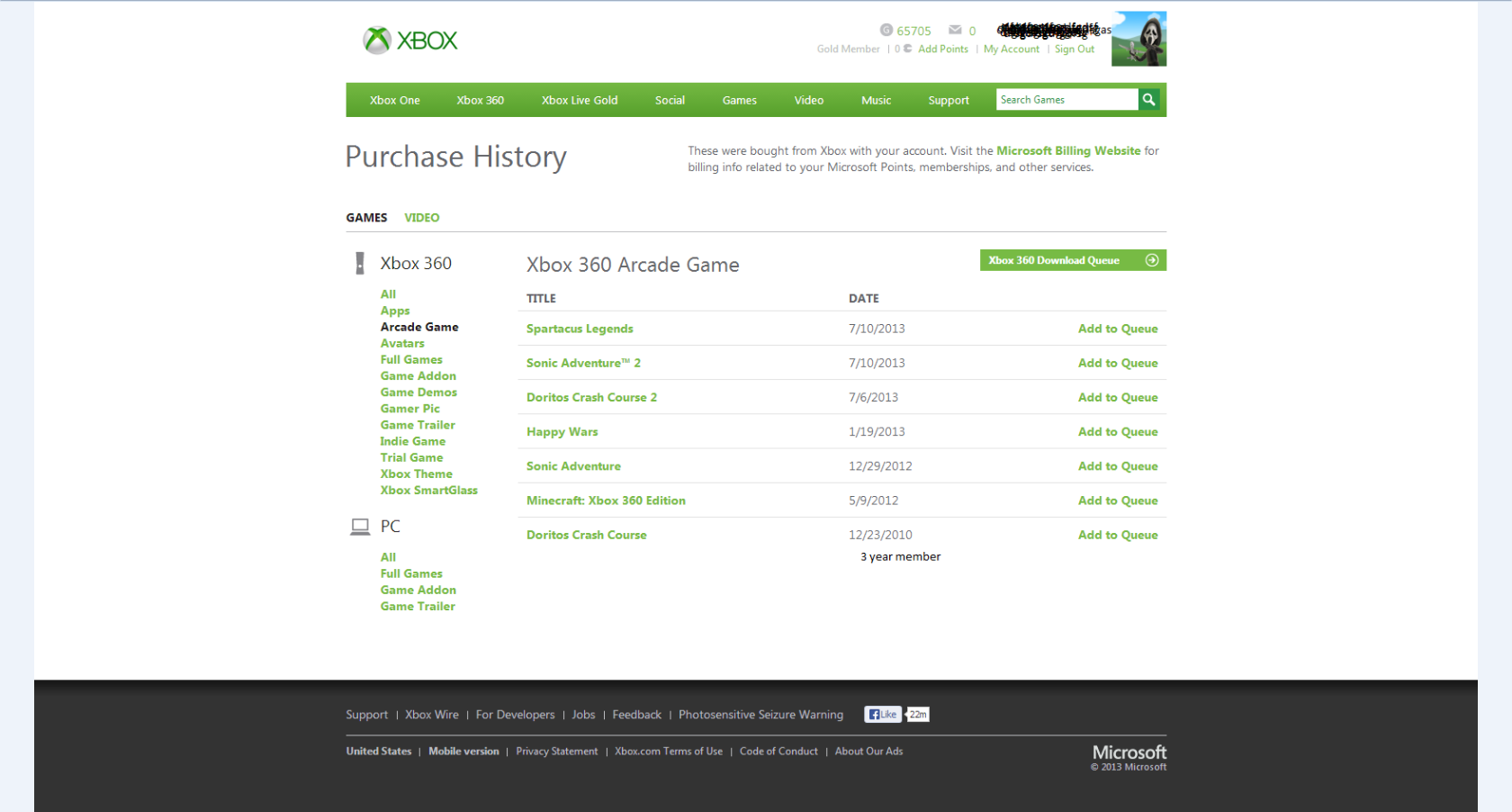
Task: Click the Microsoft Billing Website link
Action: coord(1068,151)
